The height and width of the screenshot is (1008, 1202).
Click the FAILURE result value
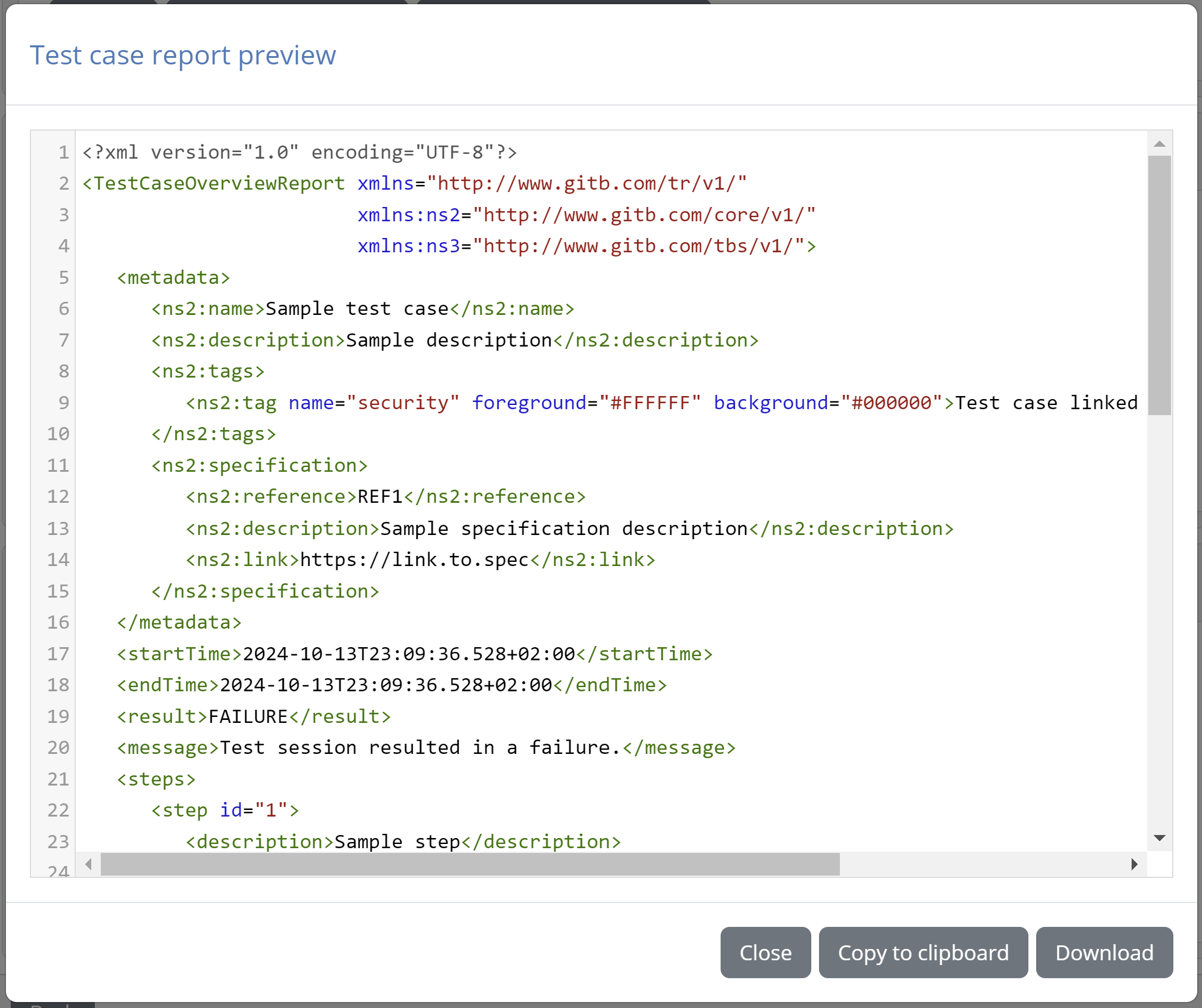(248, 716)
